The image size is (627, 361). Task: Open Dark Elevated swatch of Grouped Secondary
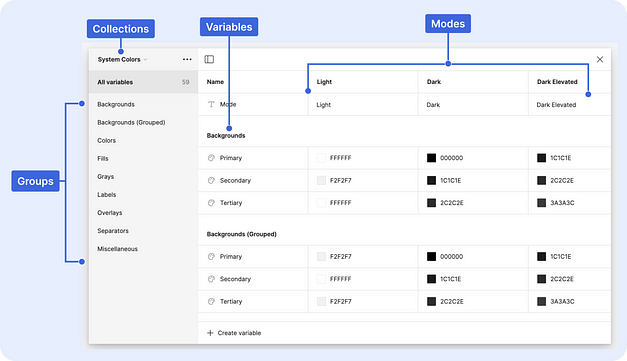pos(541,279)
